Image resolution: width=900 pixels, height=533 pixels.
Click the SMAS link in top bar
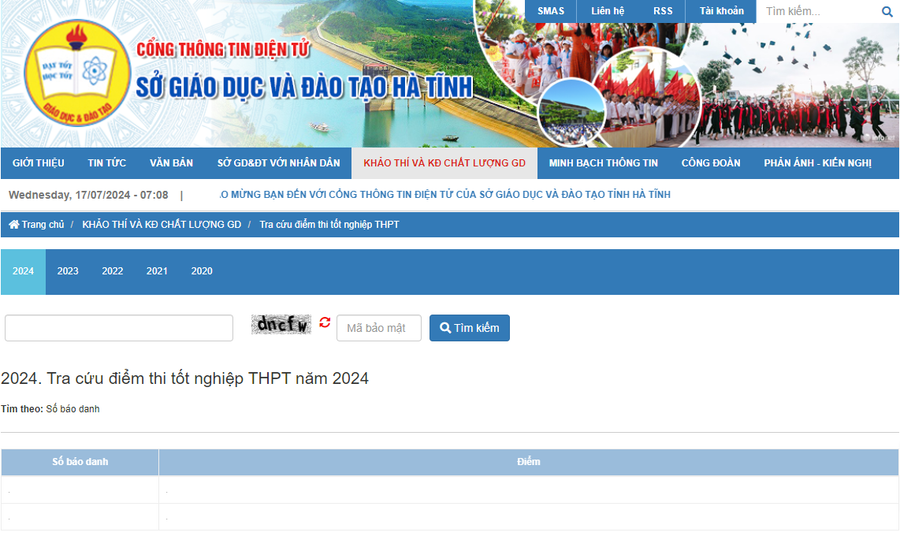coord(551,11)
